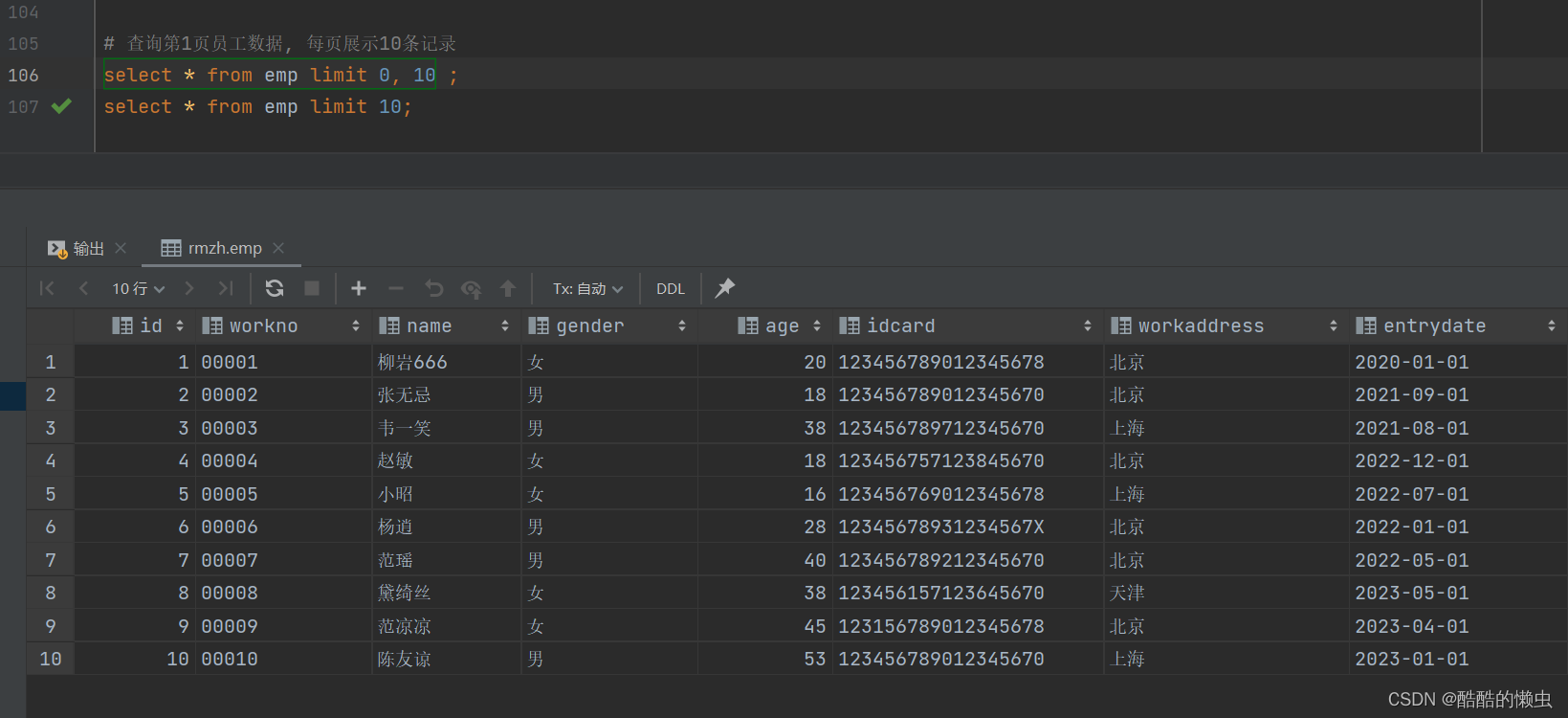
Task: Select row number 5 header
Action: pos(51,494)
